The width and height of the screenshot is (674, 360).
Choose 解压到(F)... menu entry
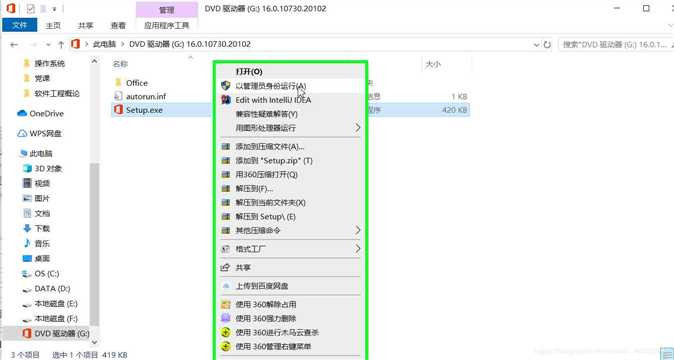(x=290, y=189)
